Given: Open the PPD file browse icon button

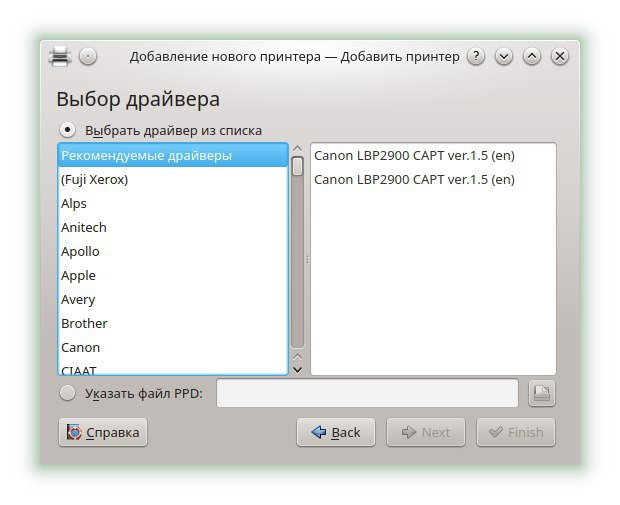Looking at the screenshot, I should 542,393.
